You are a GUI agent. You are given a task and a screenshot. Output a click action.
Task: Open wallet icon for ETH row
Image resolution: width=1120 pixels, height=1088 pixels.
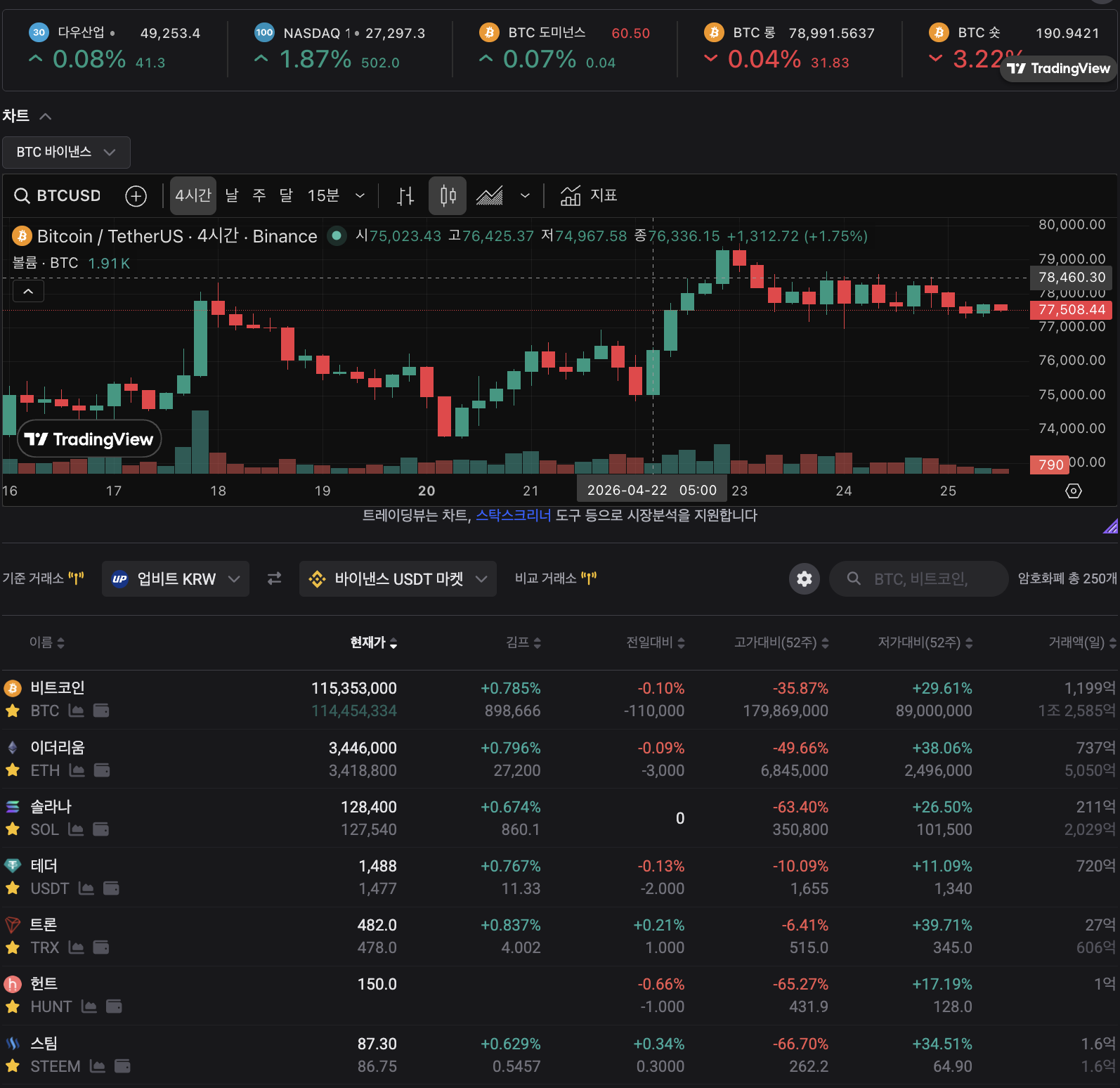102,770
